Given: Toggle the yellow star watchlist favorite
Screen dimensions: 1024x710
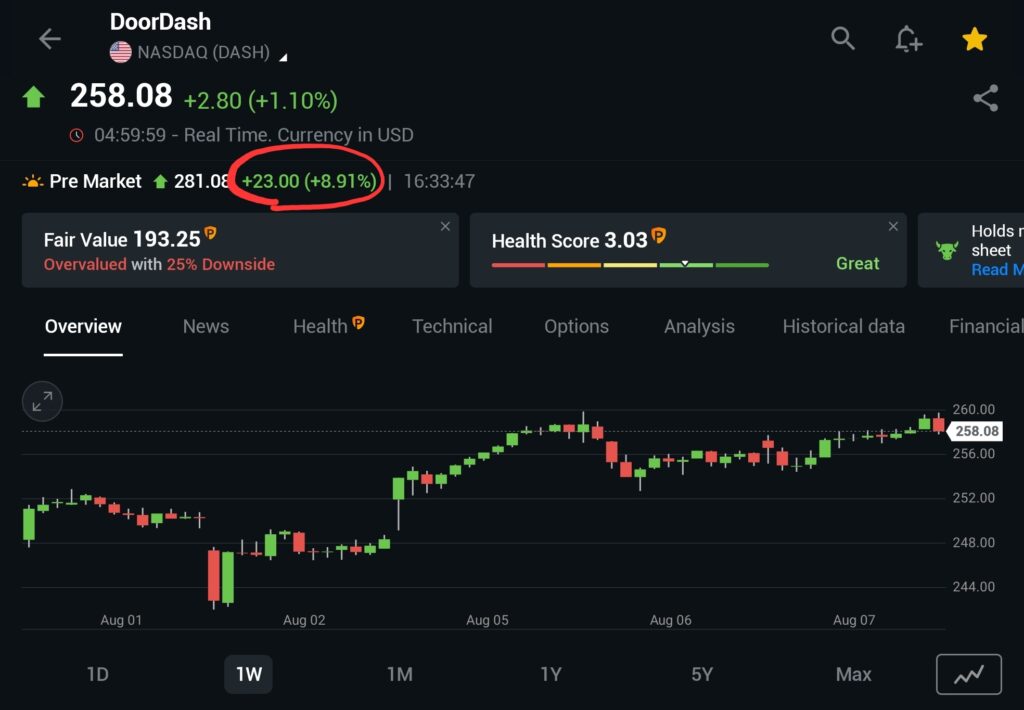Looking at the screenshot, I should (x=974, y=39).
